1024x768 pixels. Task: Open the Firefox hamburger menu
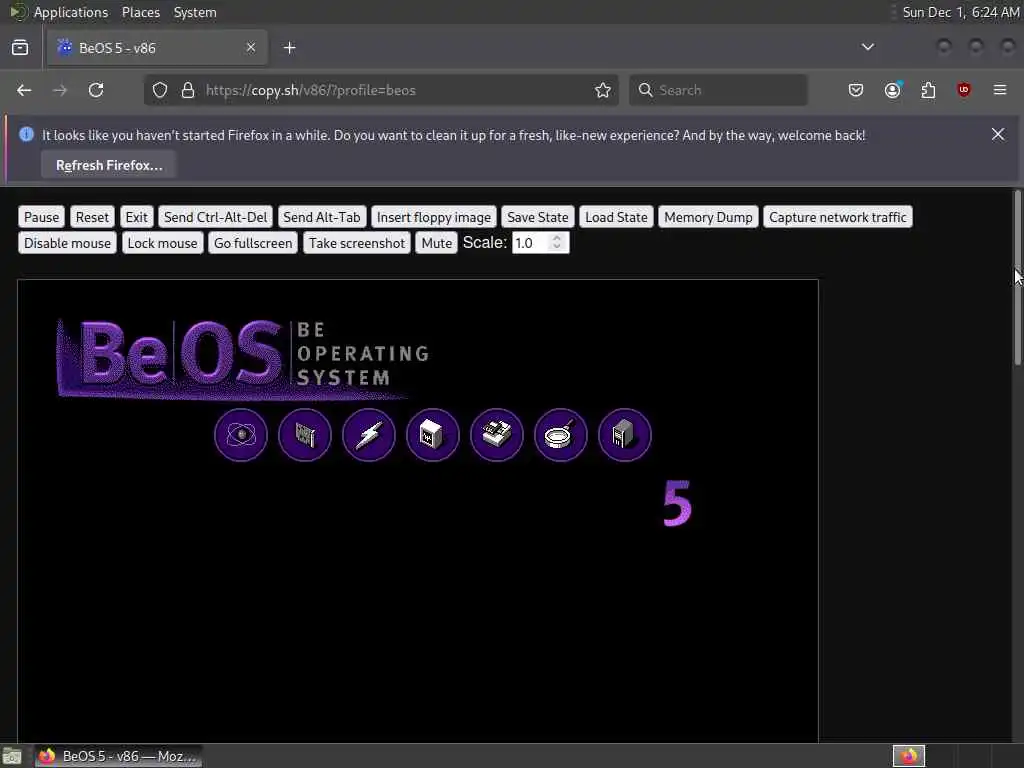pos(1000,90)
